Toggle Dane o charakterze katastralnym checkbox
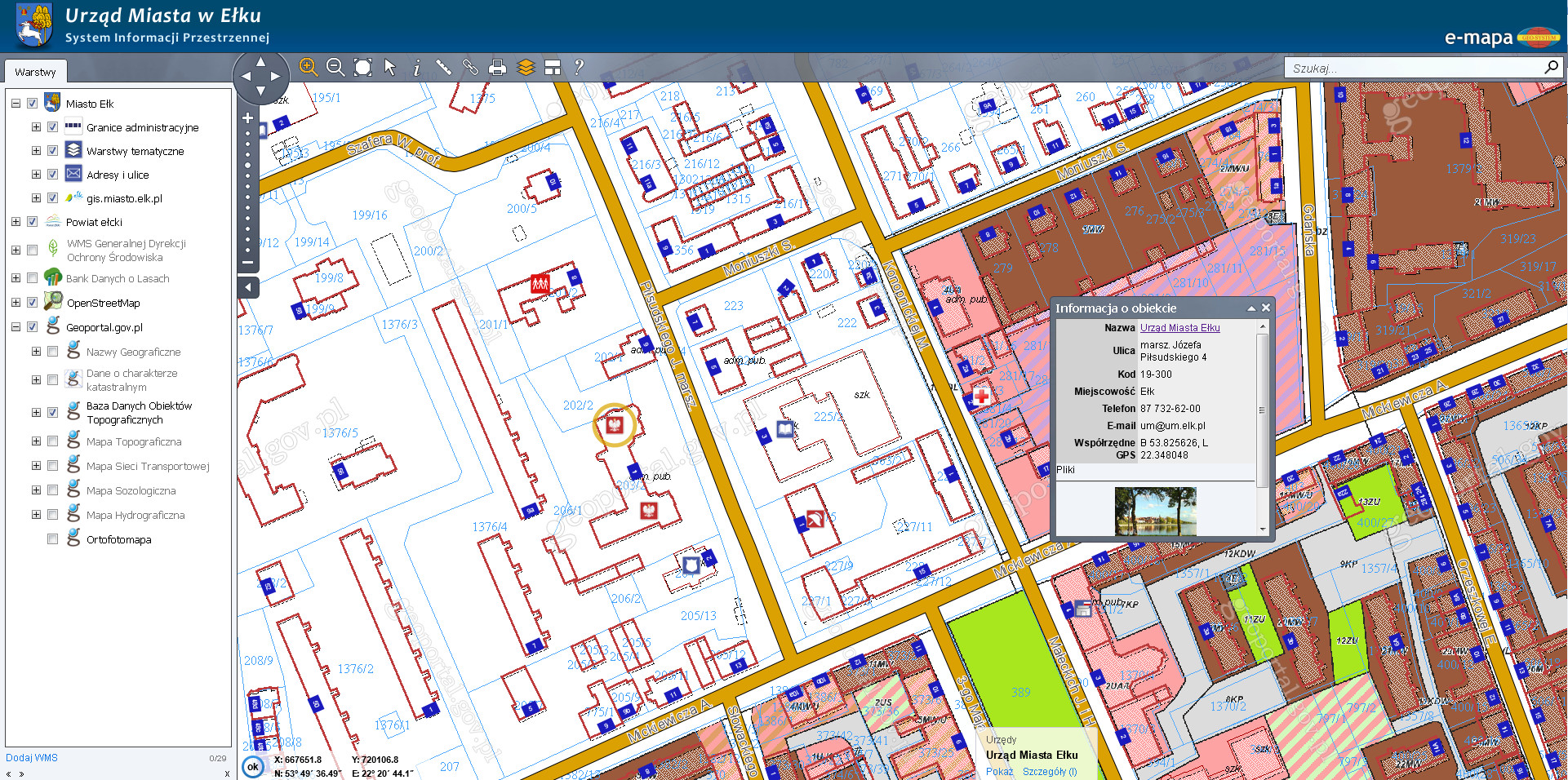The width and height of the screenshot is (1568, 780). click(x=52, y=380)
